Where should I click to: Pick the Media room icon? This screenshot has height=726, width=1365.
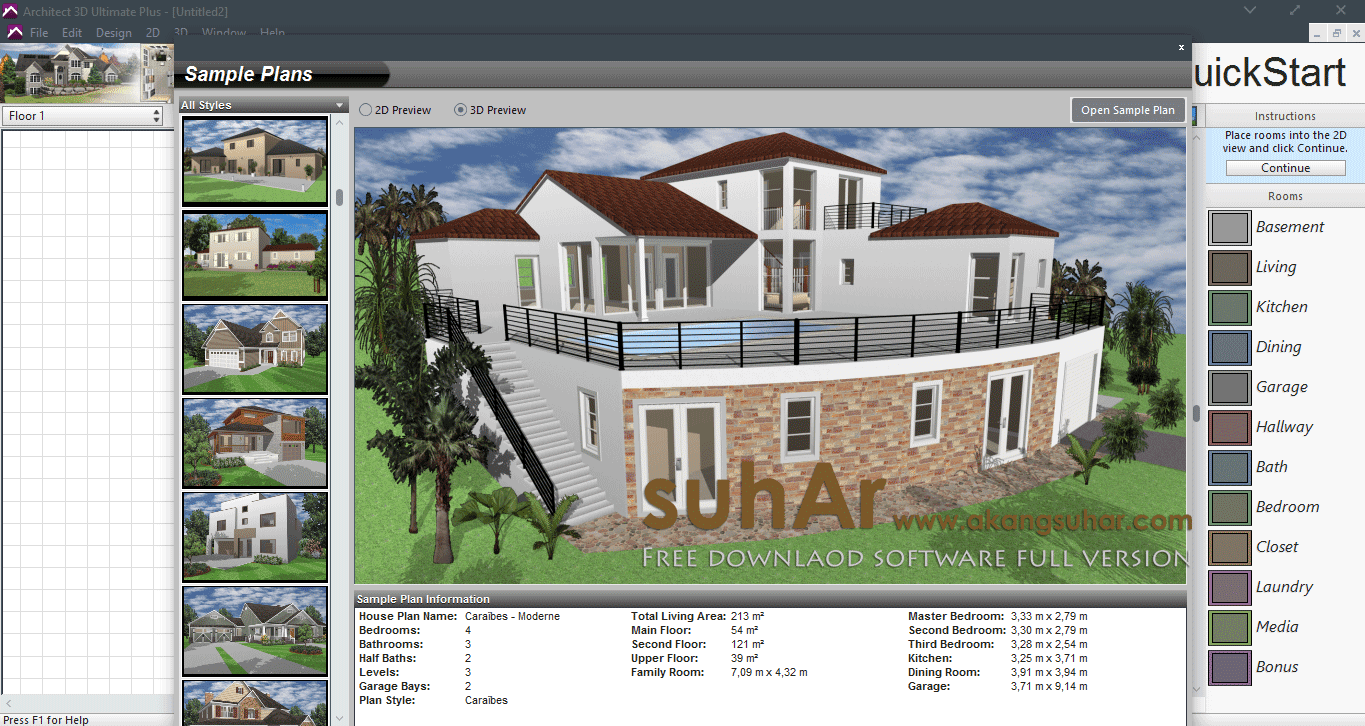1230,627
